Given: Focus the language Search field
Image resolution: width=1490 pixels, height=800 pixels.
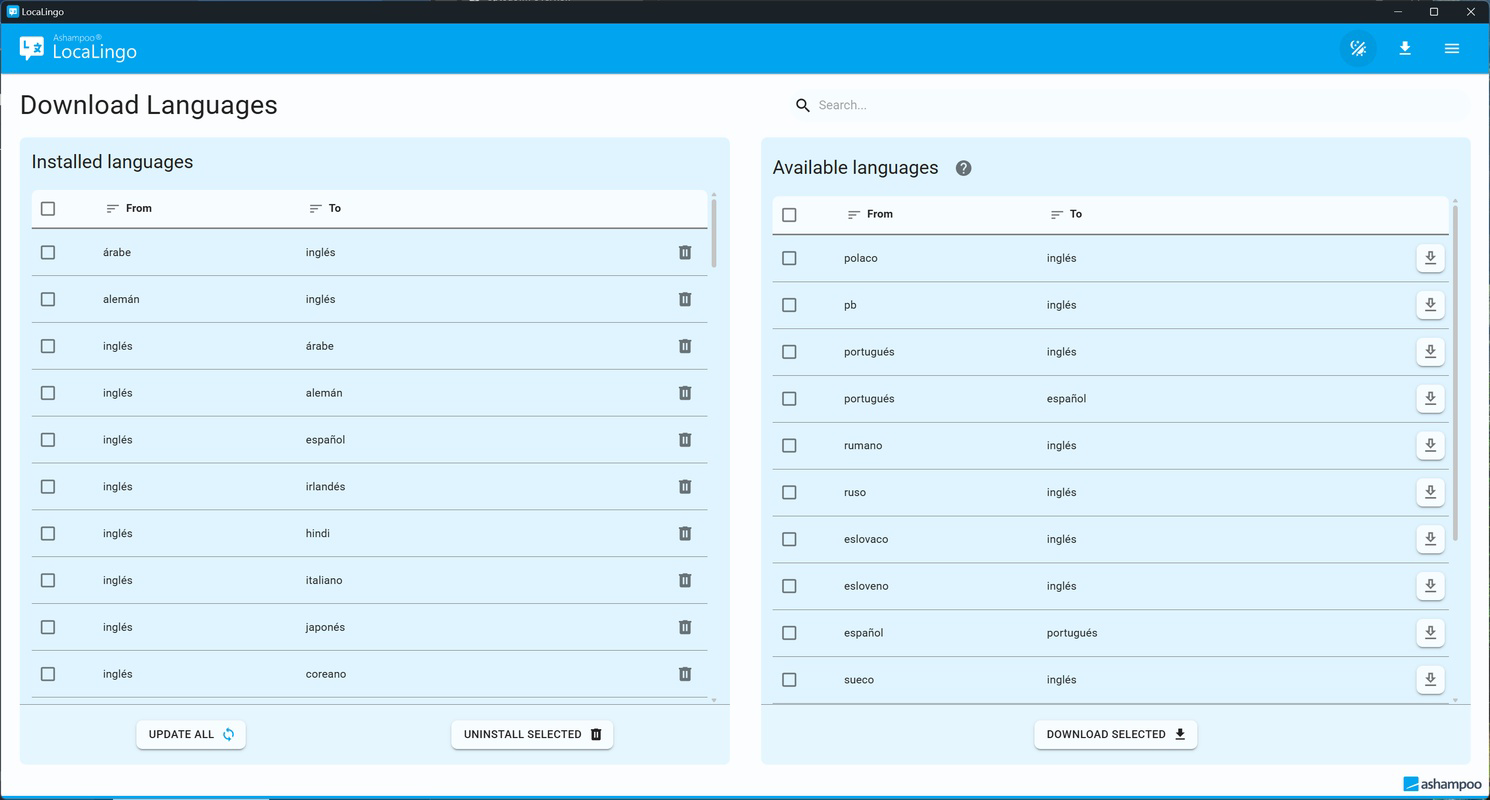Looking at the screenshot, I should 1130,105.
